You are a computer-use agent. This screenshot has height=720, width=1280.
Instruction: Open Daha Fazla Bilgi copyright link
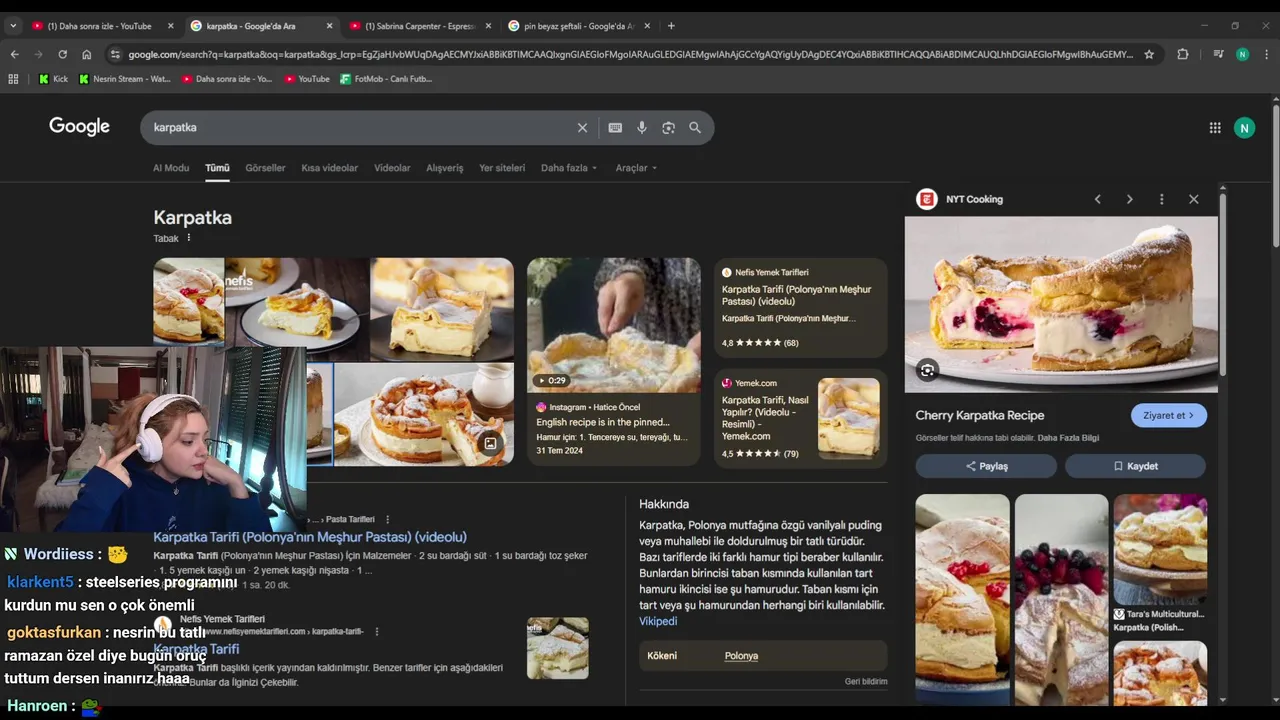[x=1068, y=438]
